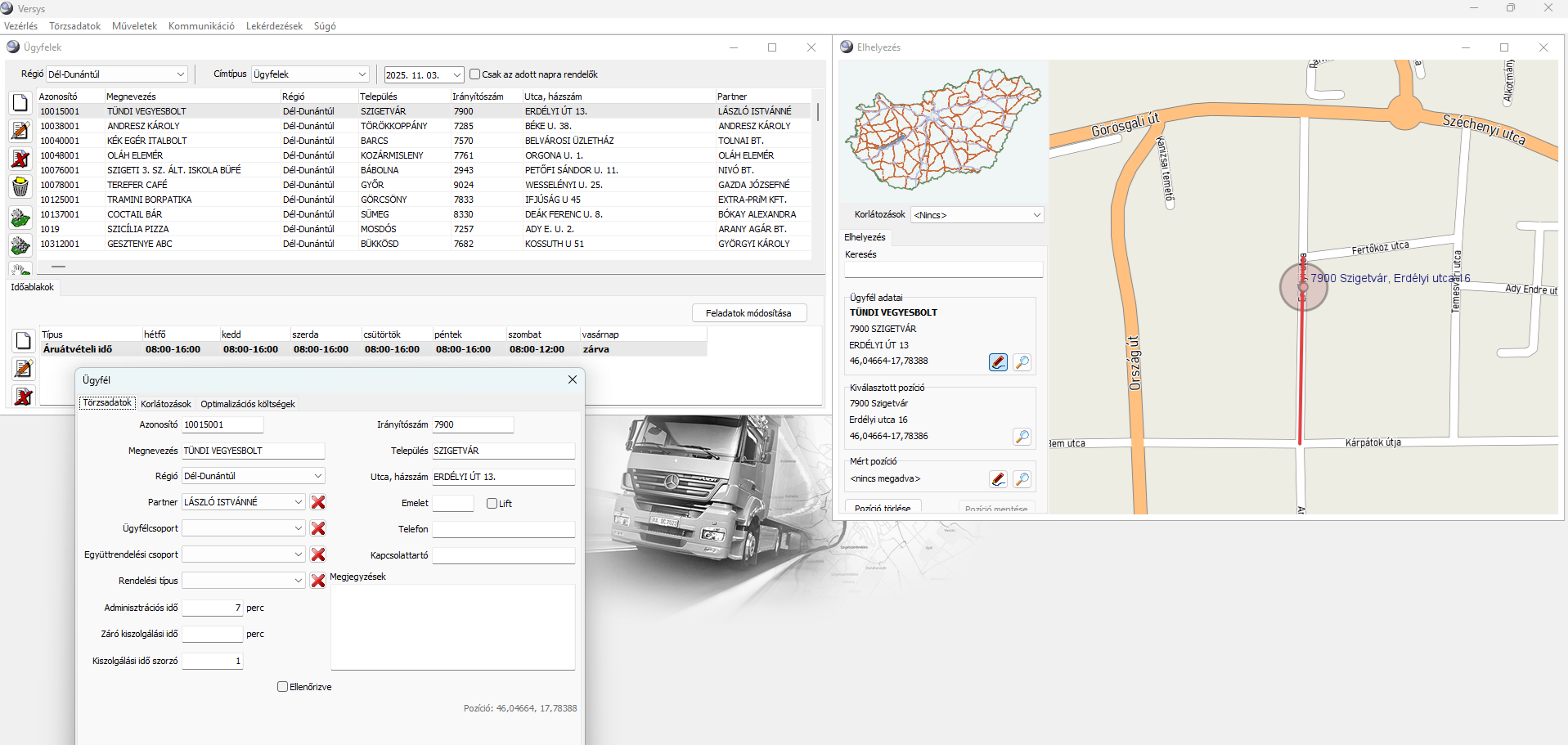Click the recycle bin icon in Ügyfelek toolbar
This screenshot has height=745, width=1568.
[20, 186]
